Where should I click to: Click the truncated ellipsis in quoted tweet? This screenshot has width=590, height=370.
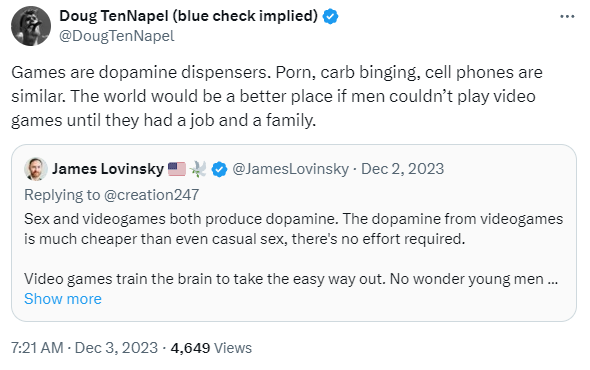[553, 280]
